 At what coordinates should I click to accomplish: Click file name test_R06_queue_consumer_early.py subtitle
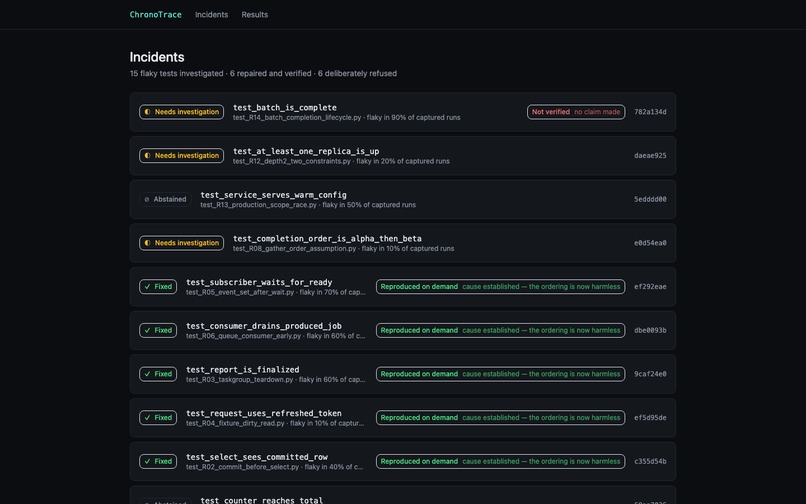point(244,336)
